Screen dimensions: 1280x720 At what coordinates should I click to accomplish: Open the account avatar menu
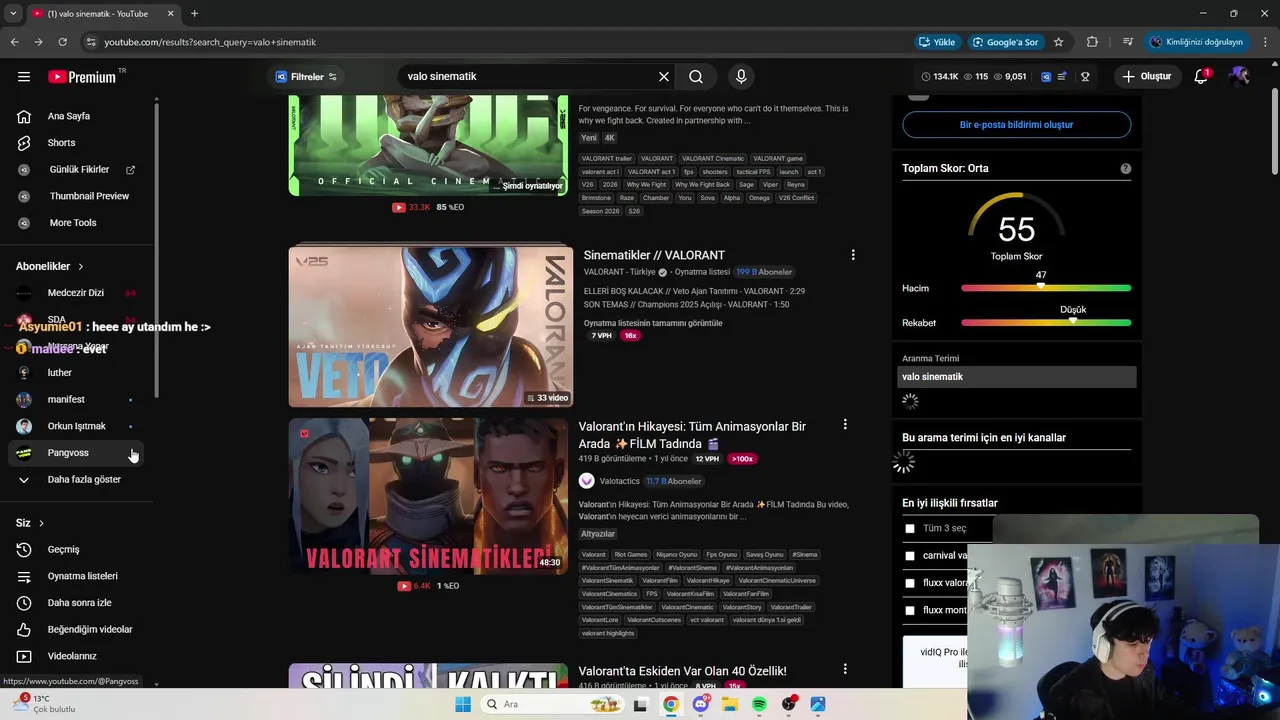1240,76
